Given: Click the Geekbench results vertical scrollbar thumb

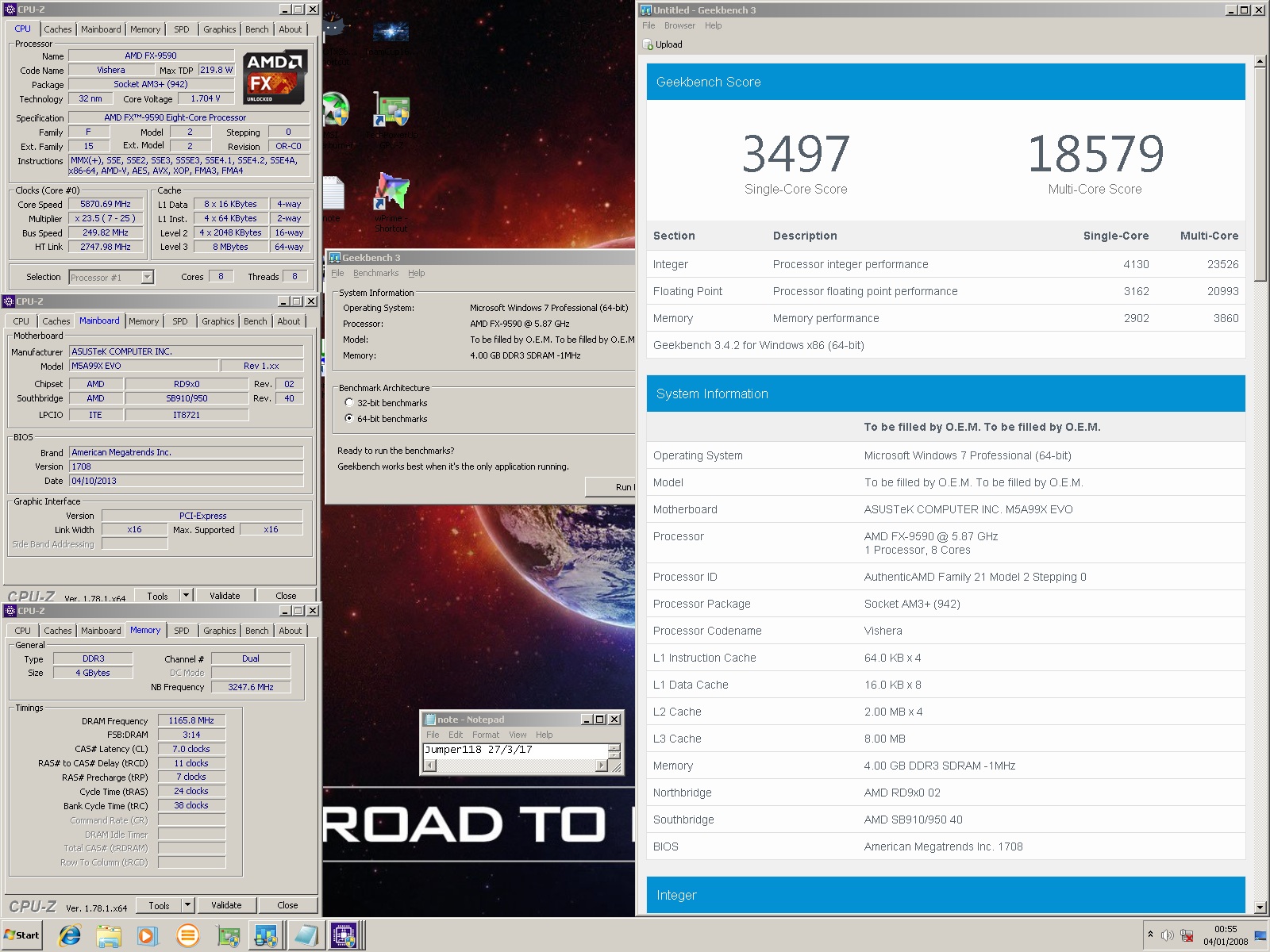Looking at the screenshot, I should pos(1260,175).
